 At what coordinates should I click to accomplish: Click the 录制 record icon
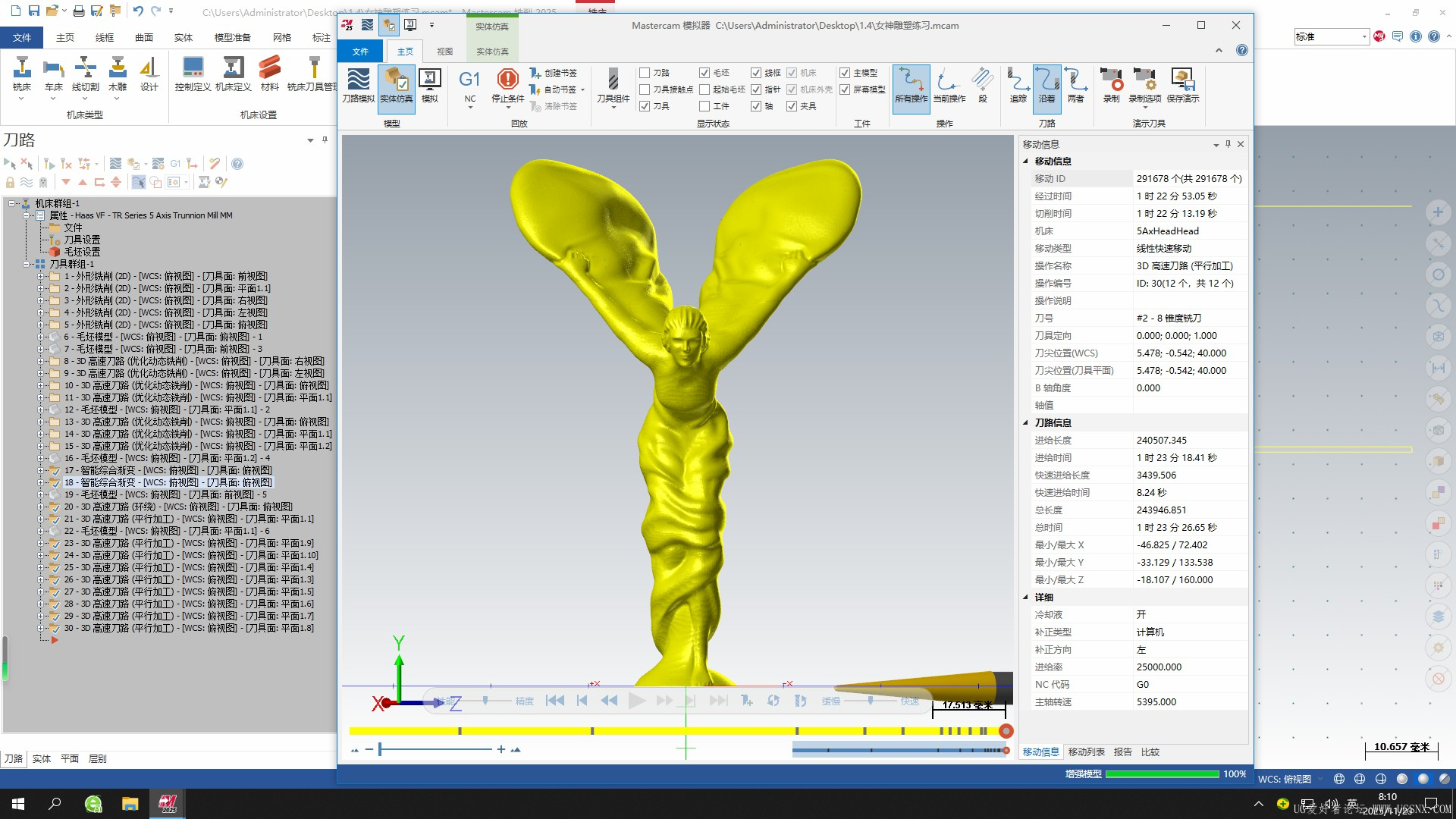pyautogui.click(x=1111, y=85)
